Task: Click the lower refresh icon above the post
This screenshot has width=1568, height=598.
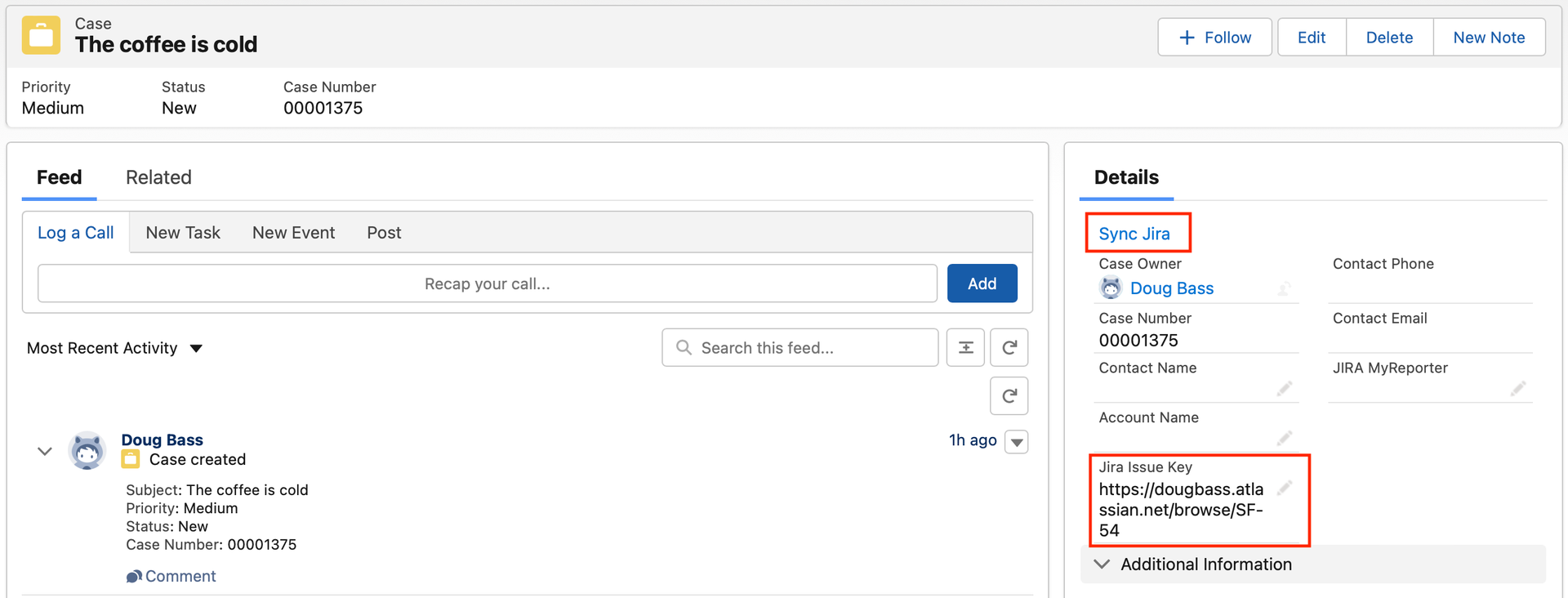Action: point(1009,396)
